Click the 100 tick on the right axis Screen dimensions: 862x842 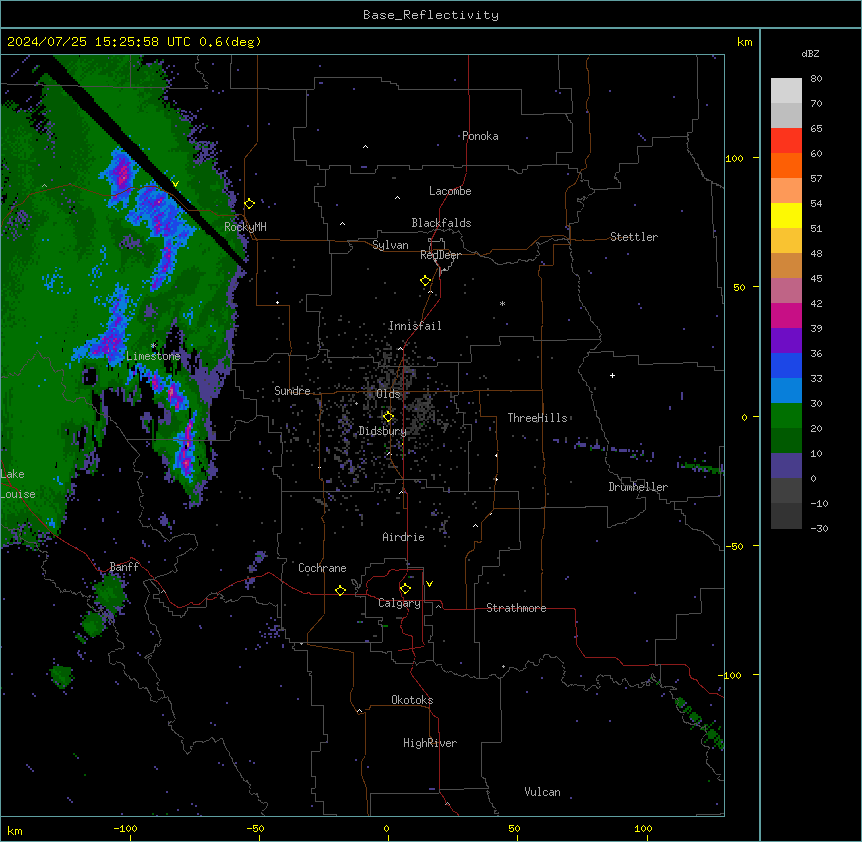point(734,158)
